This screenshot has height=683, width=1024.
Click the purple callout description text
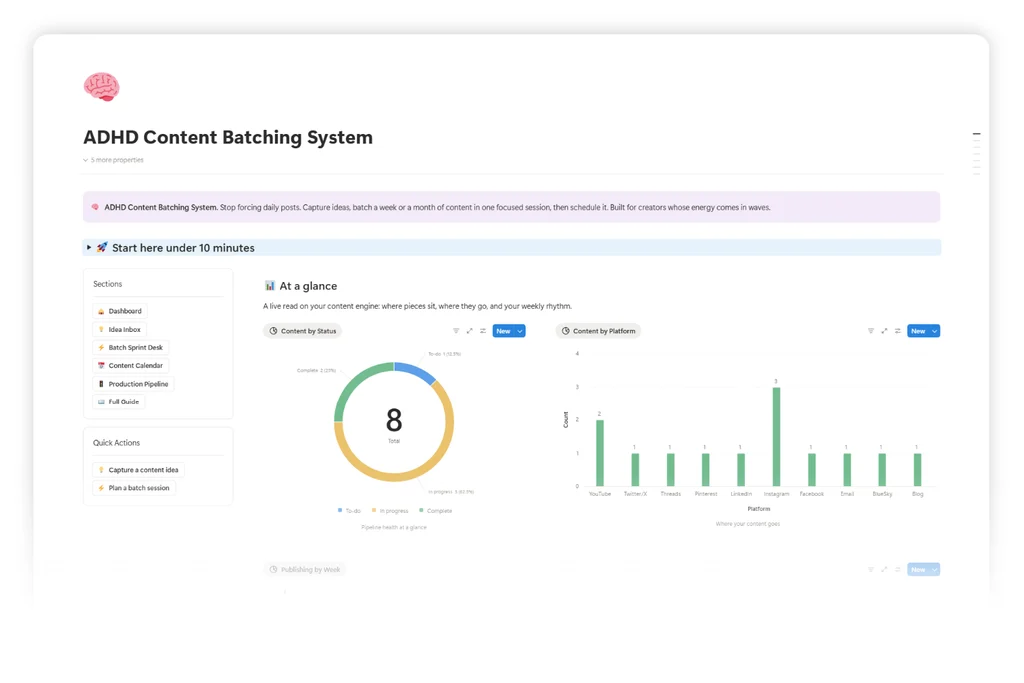(x=438, y=207)
